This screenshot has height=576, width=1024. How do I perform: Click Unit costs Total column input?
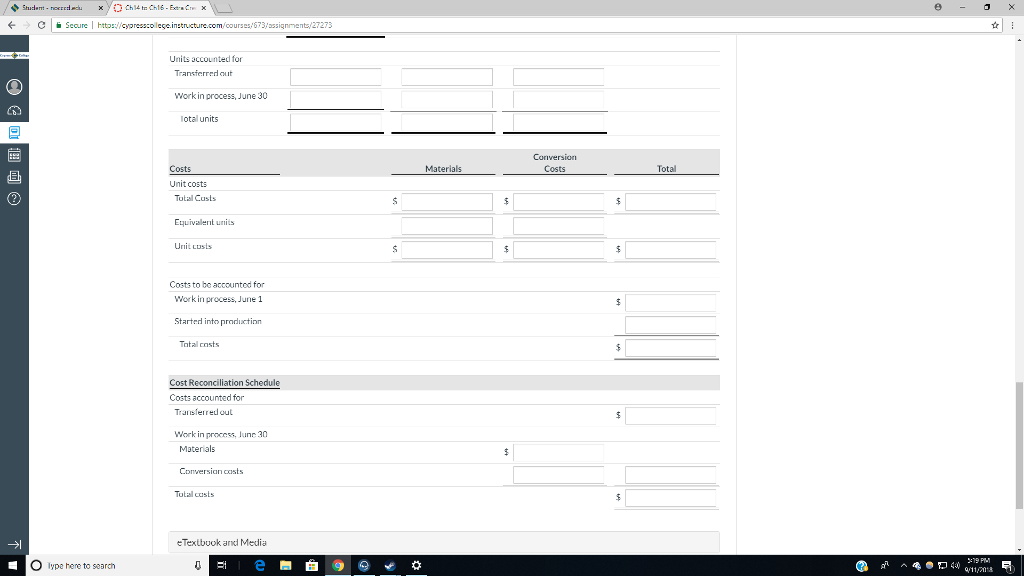[x=670, y=249]
